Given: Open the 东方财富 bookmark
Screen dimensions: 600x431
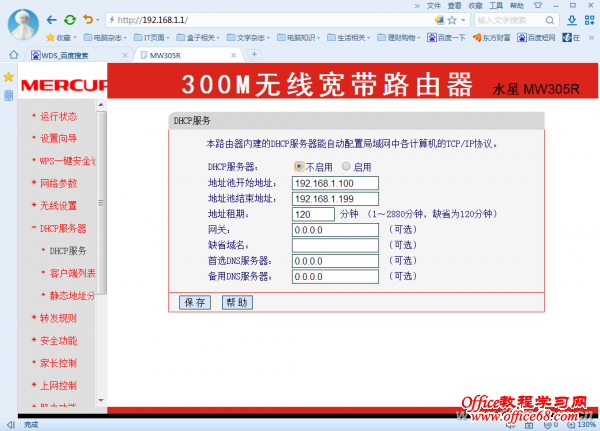Looking at the screenshot, I should point(492,38).
